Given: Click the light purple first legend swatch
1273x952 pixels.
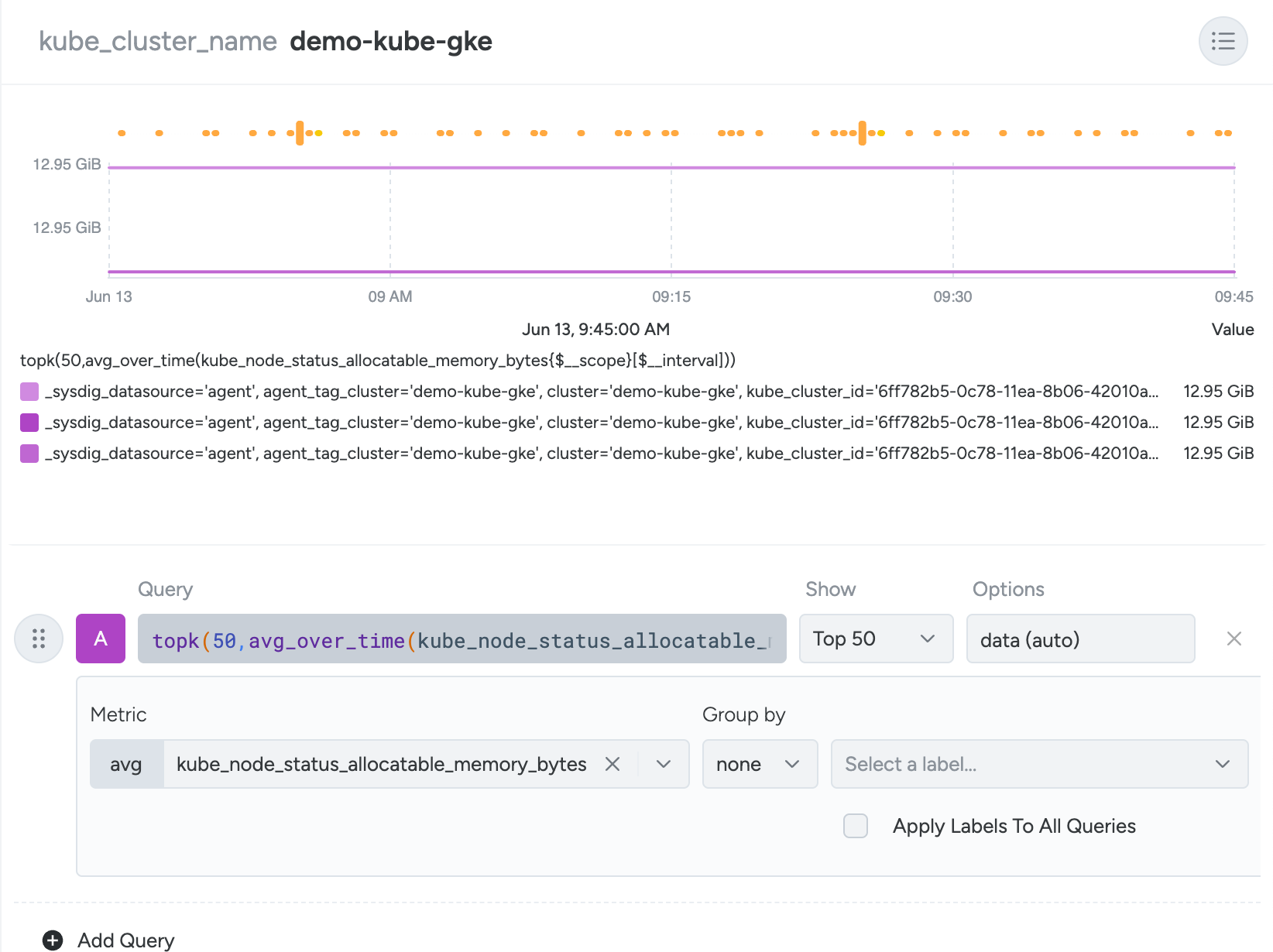Looking at the screenshot, I should point(29,392).
